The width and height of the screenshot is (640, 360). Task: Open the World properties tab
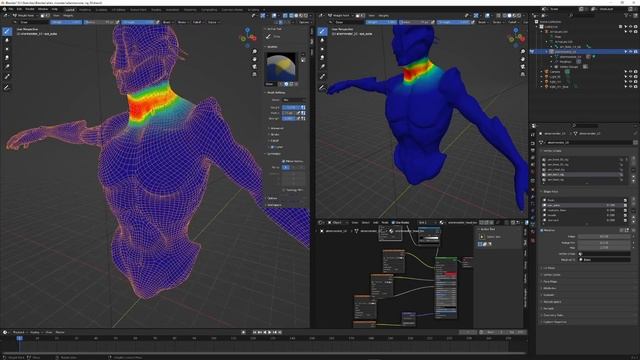point(533,172)
